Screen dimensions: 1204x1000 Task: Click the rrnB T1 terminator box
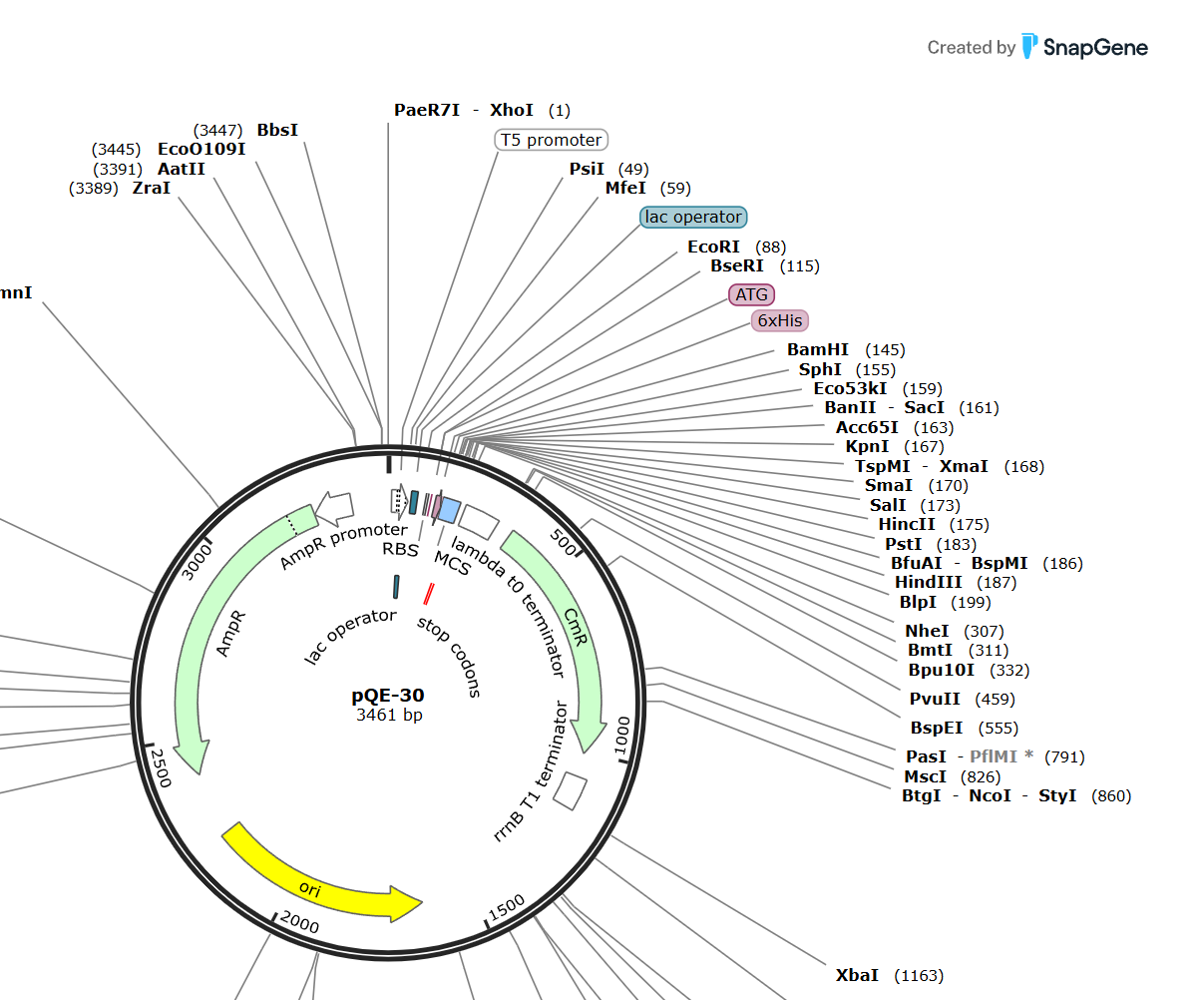coord(570,791)
